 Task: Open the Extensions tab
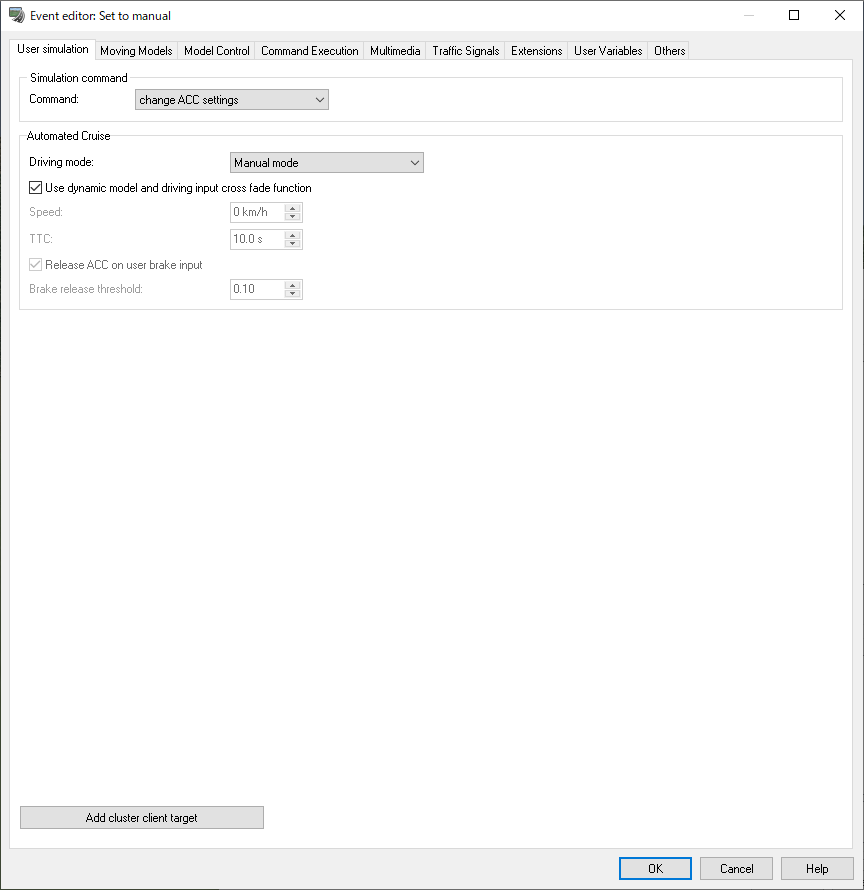click(536, 51)
